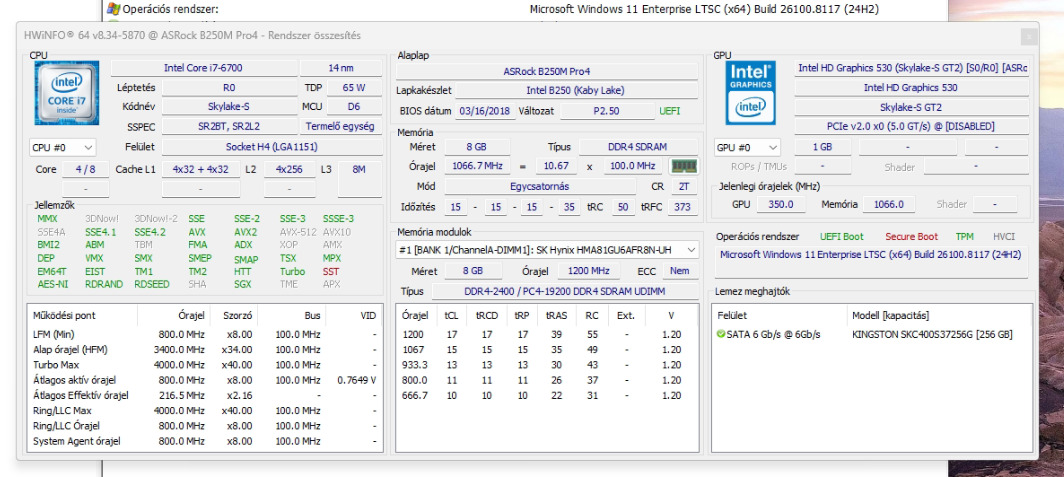This screenshot has height=477, width=1064.
Task: Click the ASRock B250M Pro4 motherboard field
Action: (547, 71)
